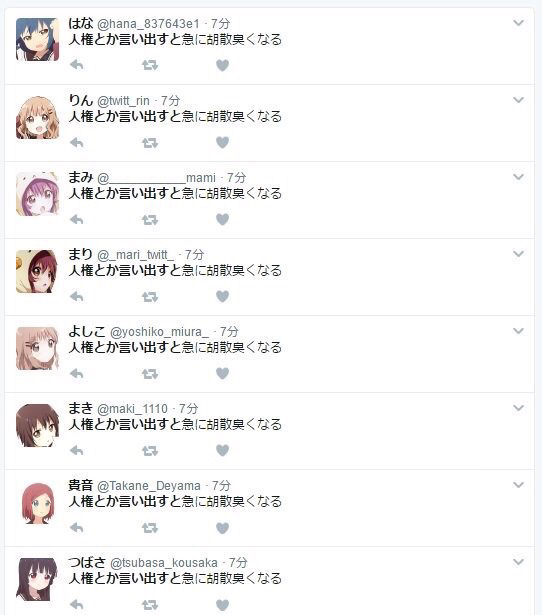The height and width of the screenshot is (615, 542).
Task: Open options dropdown for つばさ's tweet
Action: [x=518, y=562]
